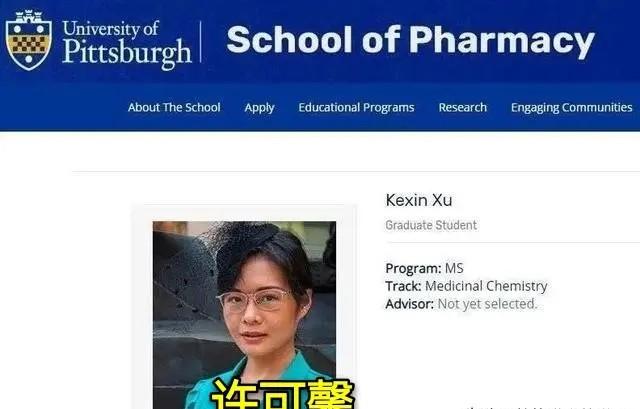640x409 pixels.
Task: Click the Not yet selected advisor text
Action: point(487,304)
